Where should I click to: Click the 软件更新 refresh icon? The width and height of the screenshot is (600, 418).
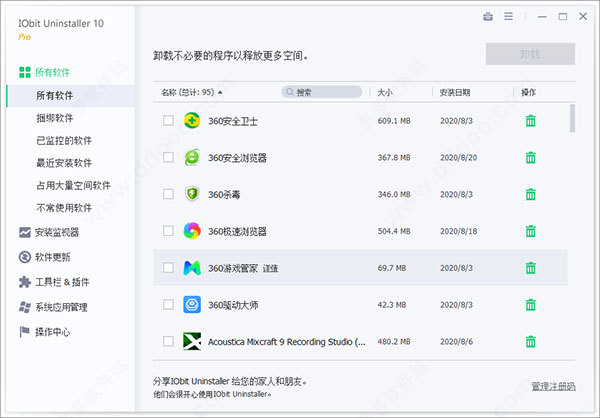(x=25, y=257)
